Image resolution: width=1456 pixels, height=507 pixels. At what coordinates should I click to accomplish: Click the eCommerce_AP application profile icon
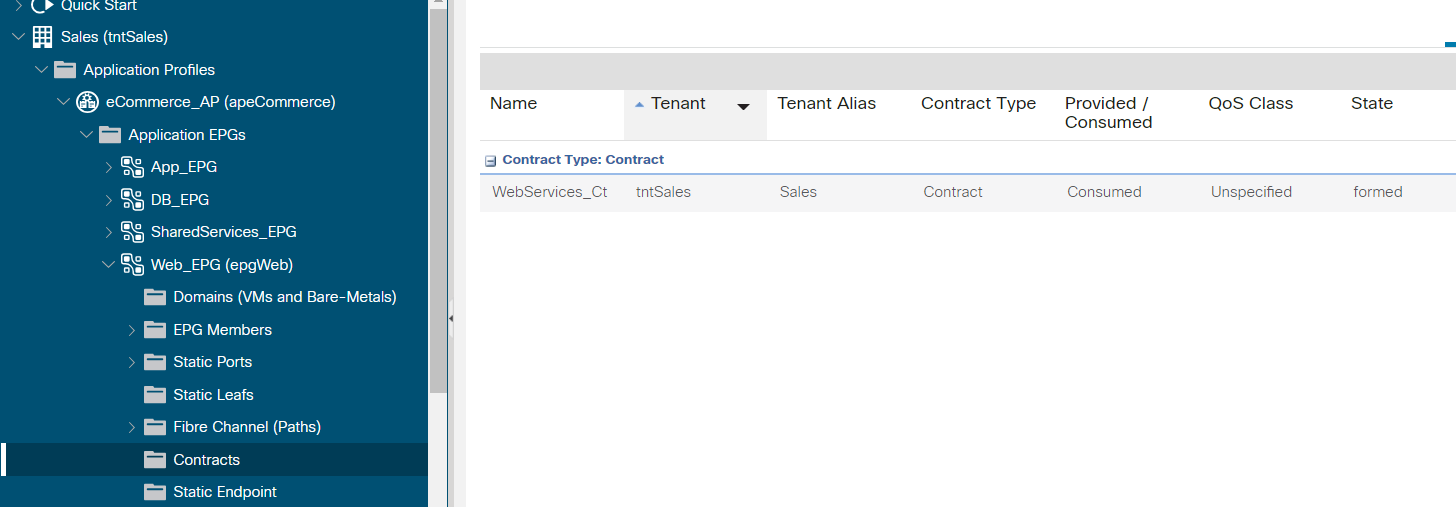point(87,102)
